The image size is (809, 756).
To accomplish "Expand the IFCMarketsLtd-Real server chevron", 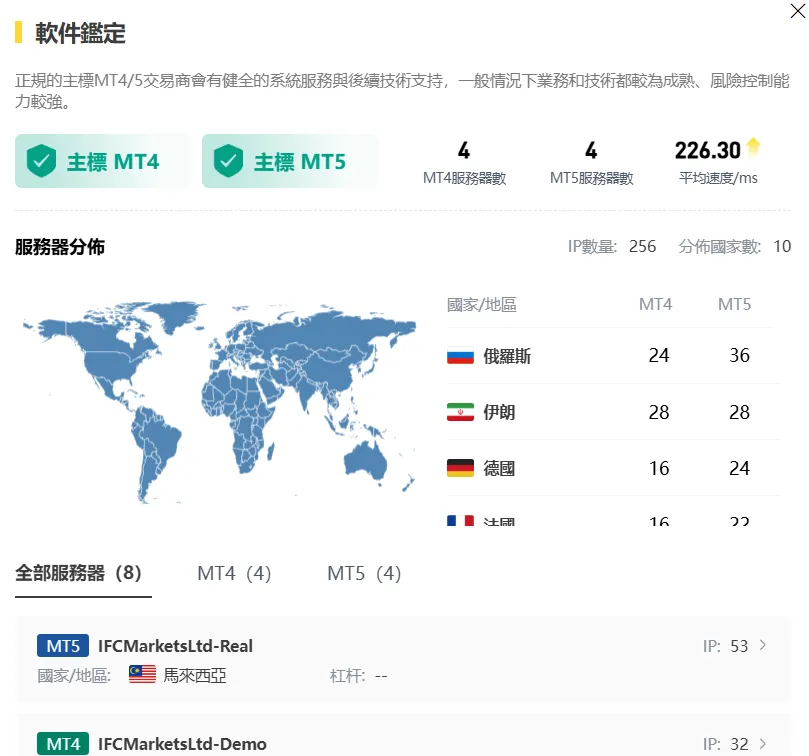I will pos(763,645).
